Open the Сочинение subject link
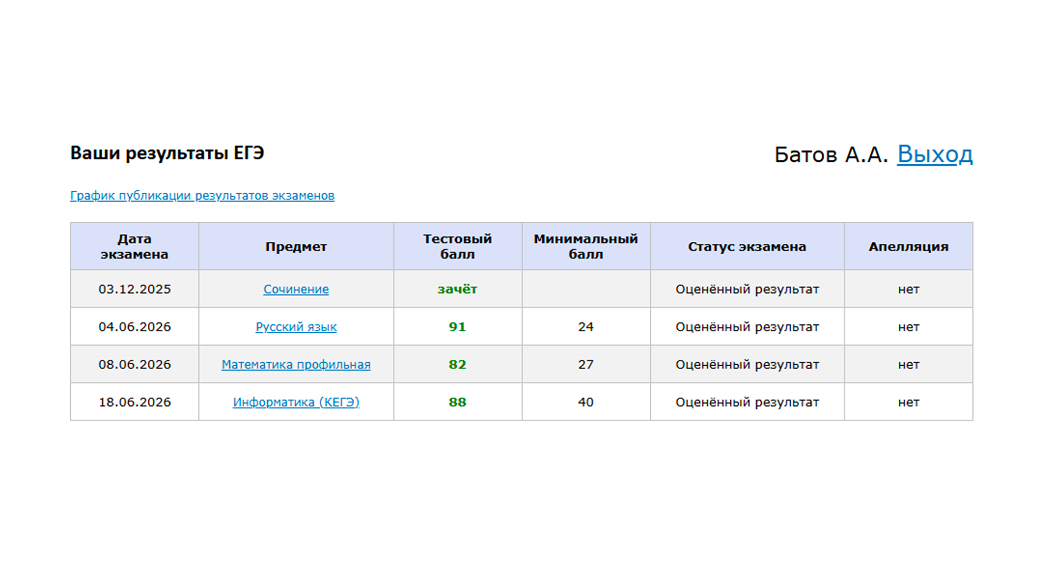This screenshot has height=562, width=1040. [296, 289]
